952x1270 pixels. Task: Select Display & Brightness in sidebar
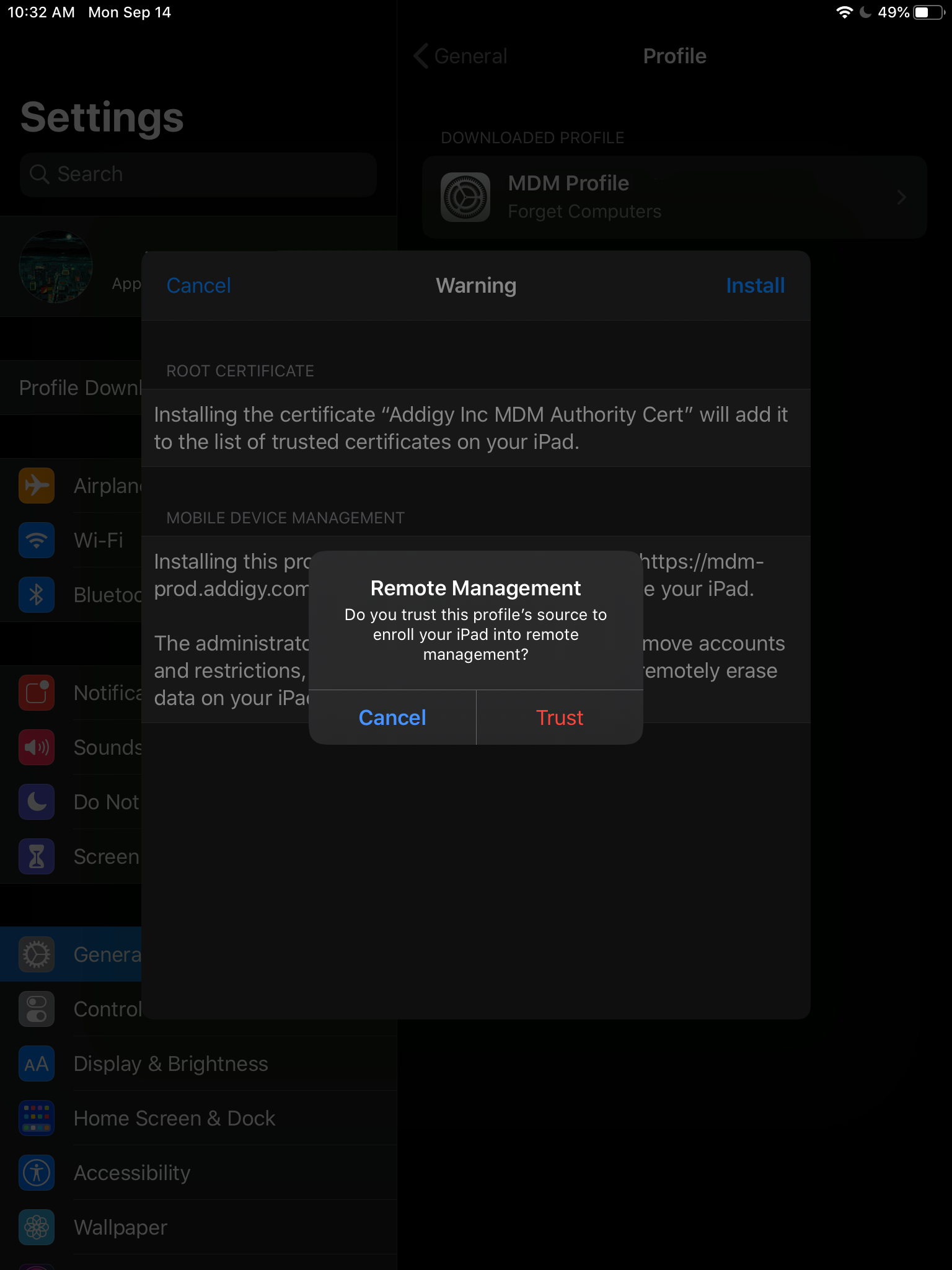(x=198, y=1064)
